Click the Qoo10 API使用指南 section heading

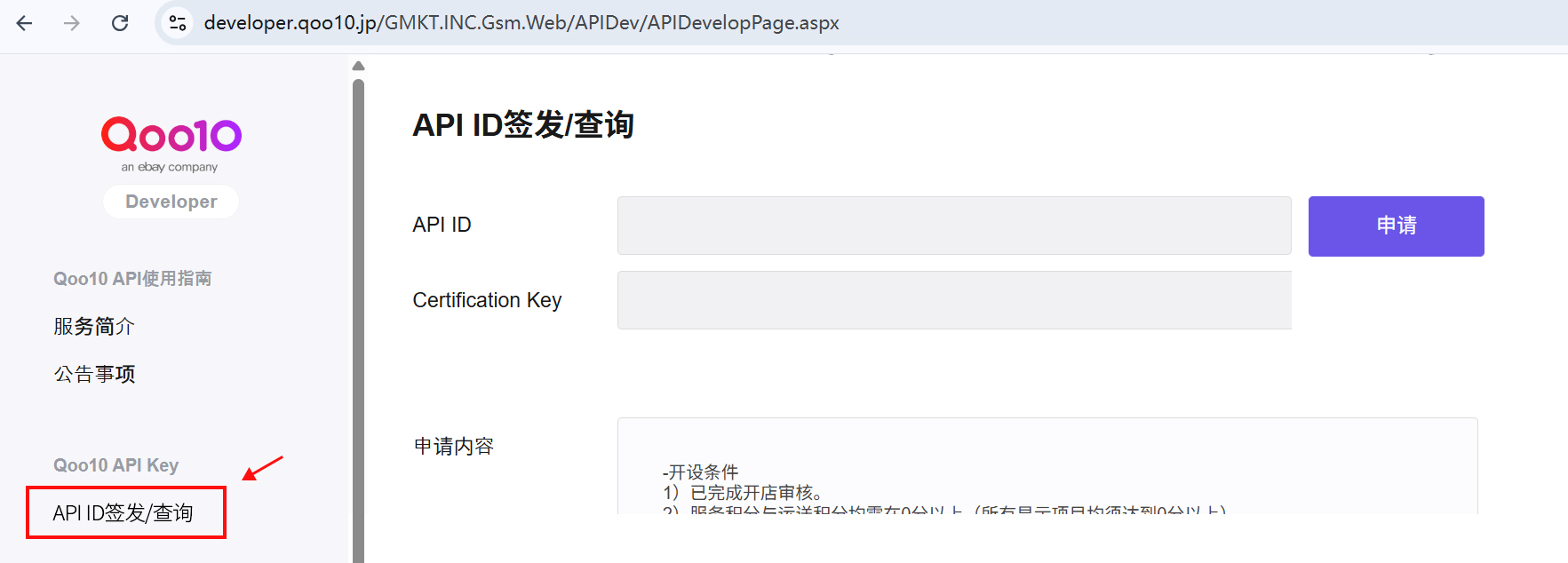click(x=132, y=279)
